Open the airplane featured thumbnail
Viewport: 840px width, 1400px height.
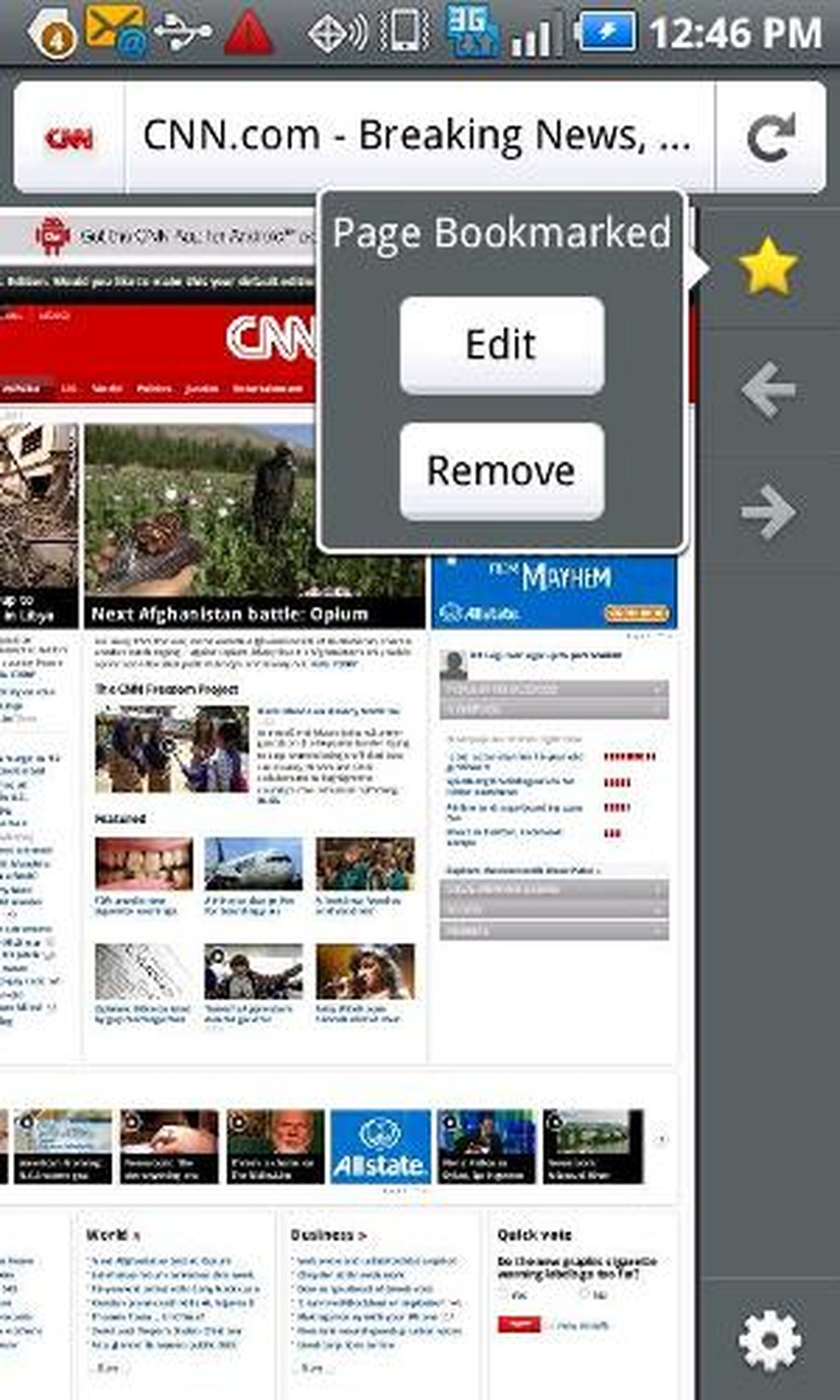click(x=253, y=862)
